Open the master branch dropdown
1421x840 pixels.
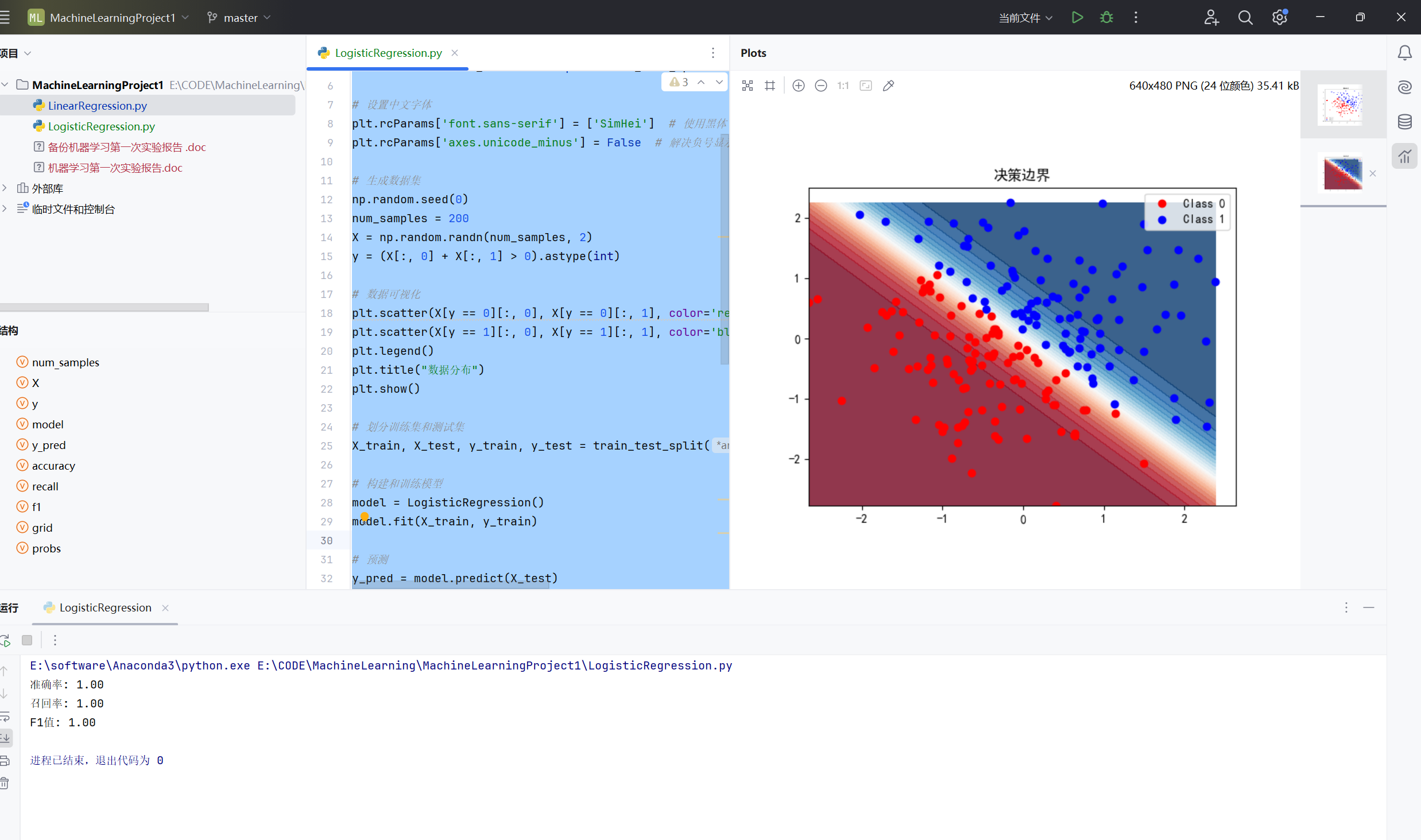click(x=239, y=18)
